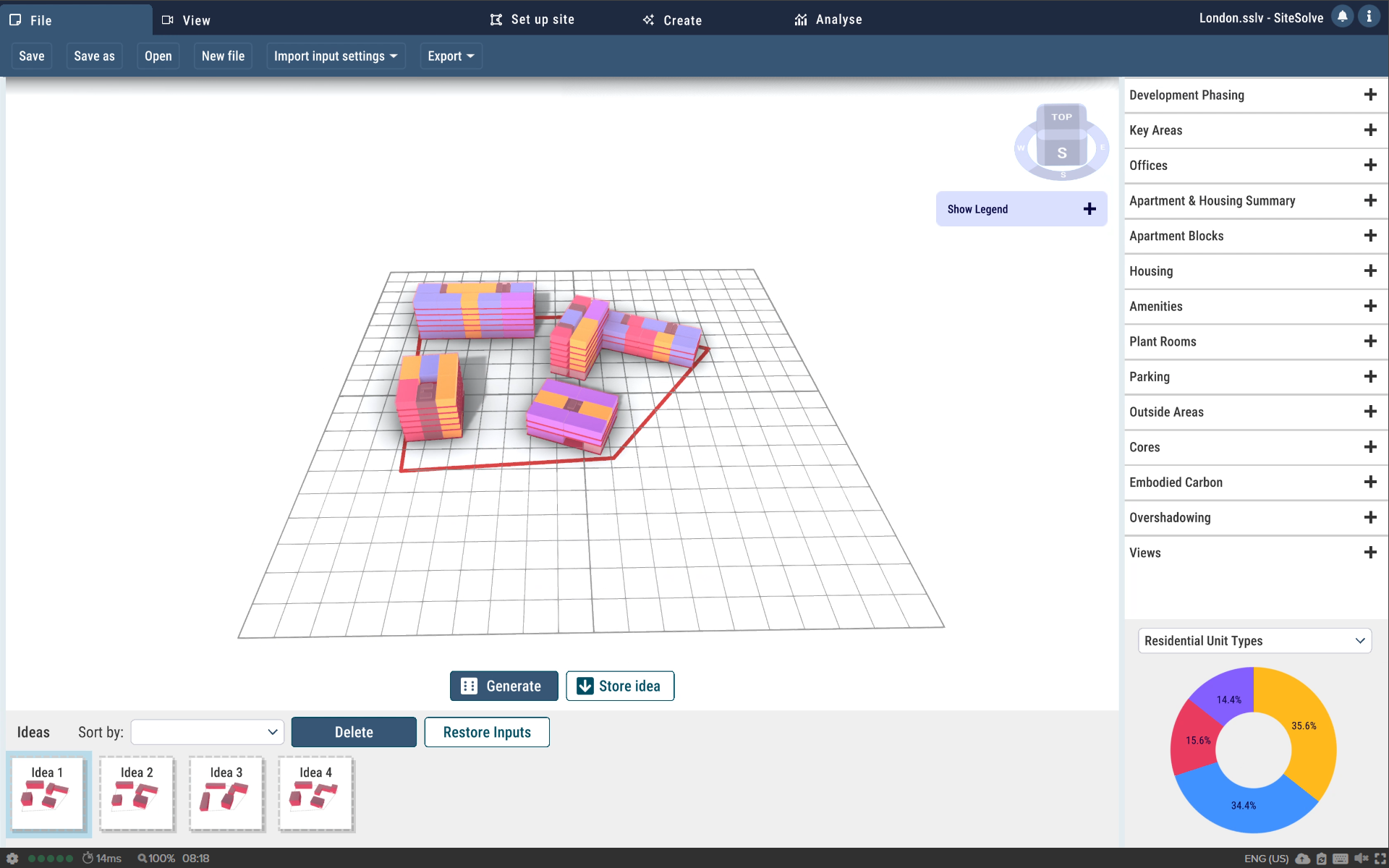
Task: Click the keyboard icon in status bar
Action: (x=1341, y=859)
